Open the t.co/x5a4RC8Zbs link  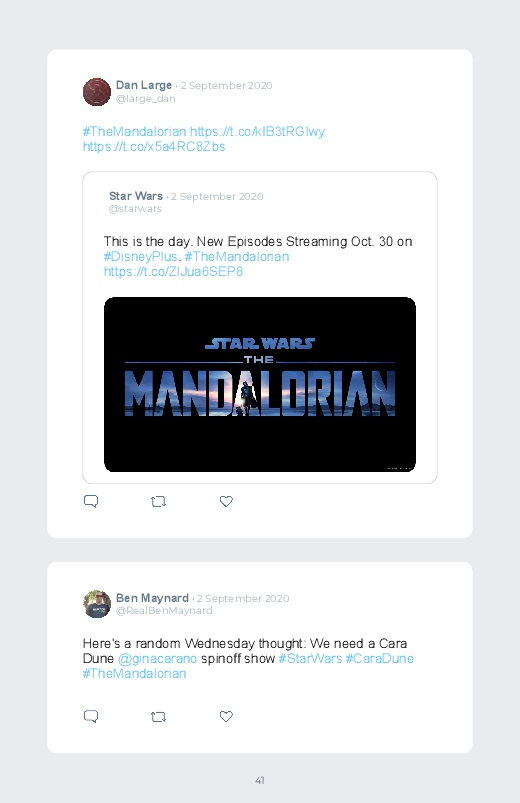154,146
